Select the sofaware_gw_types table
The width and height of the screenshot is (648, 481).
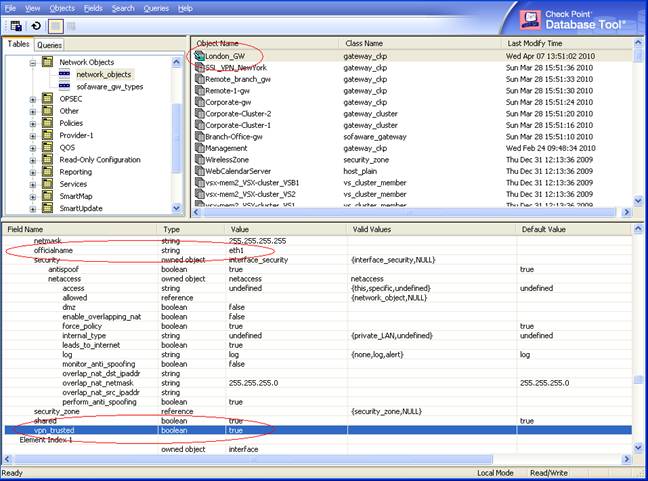[x=110, y=87]
